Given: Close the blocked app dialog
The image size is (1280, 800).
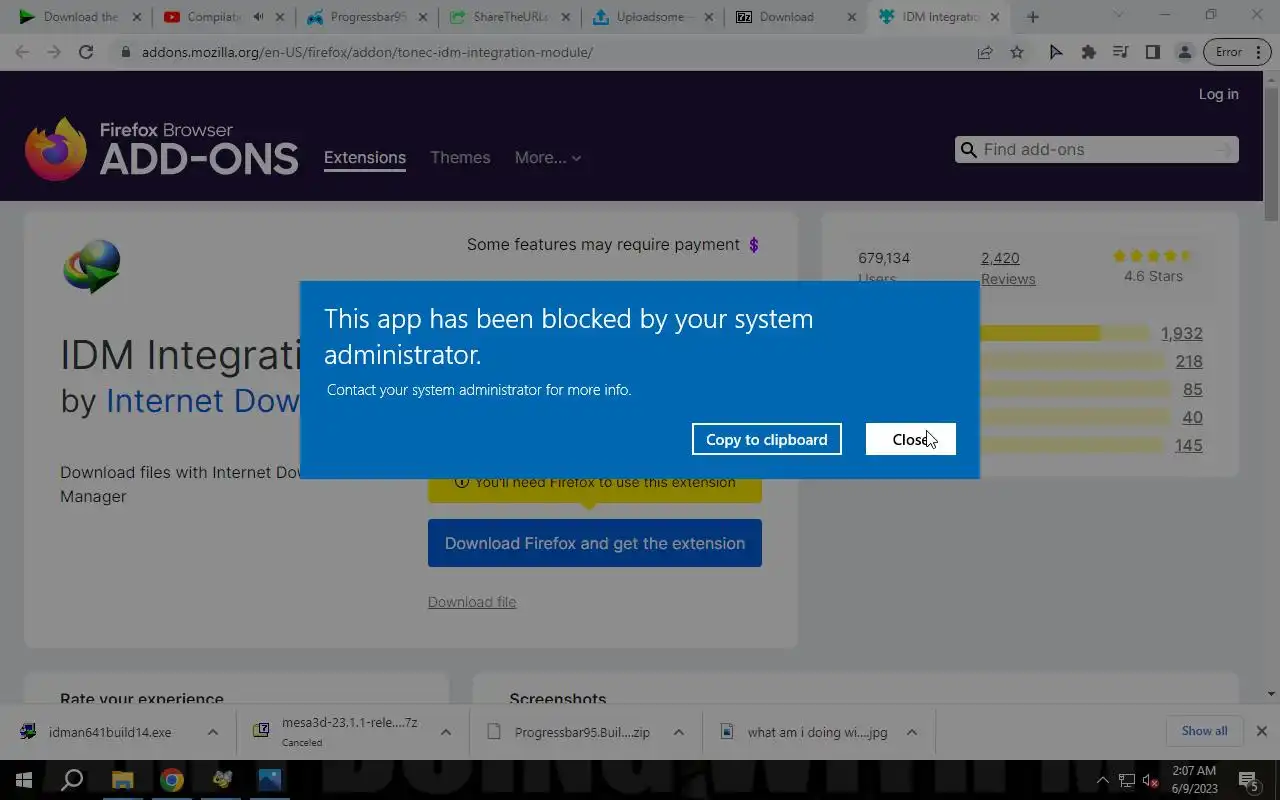Looking at the screenshot, I should point(910,439).
